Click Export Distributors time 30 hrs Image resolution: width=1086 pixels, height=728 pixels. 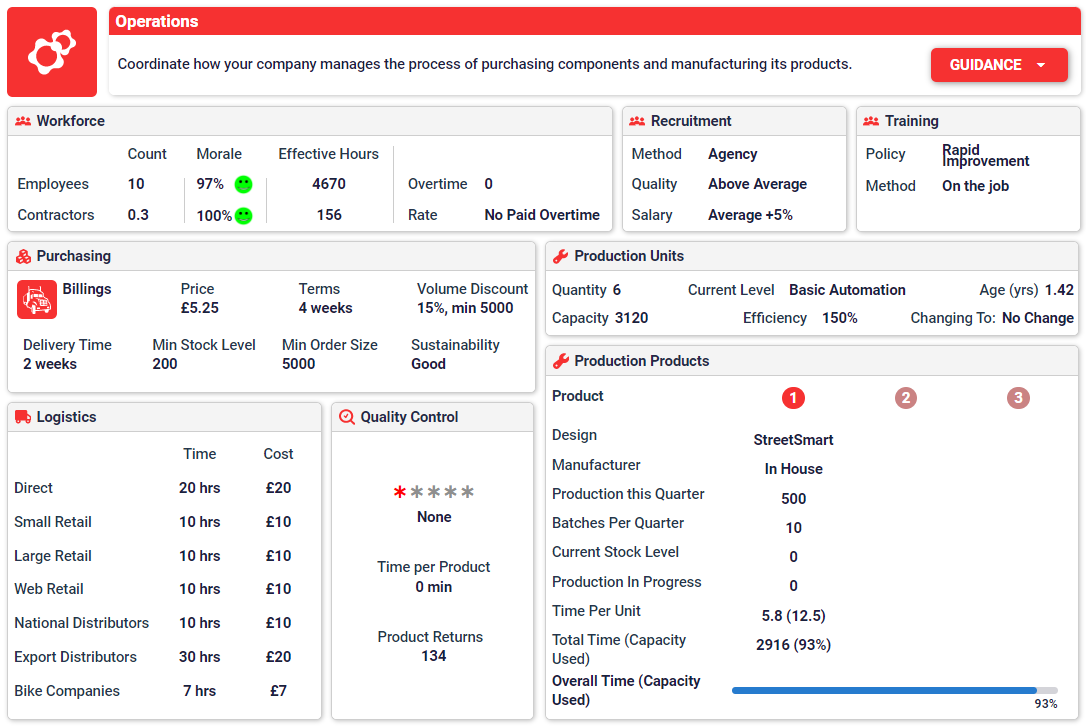click(x=199, y=657)
